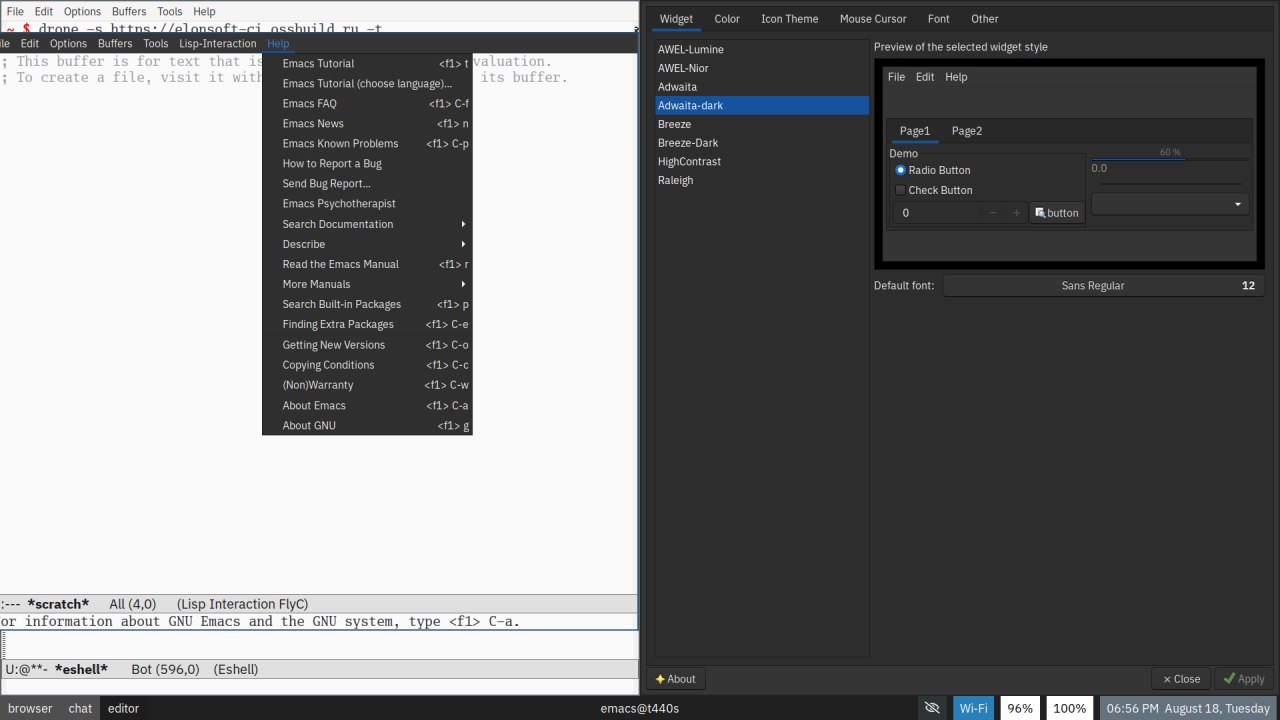Click the 96% battery indicator in taskbar
This screenshot has width=1280, height=720.
[1020, 708]
